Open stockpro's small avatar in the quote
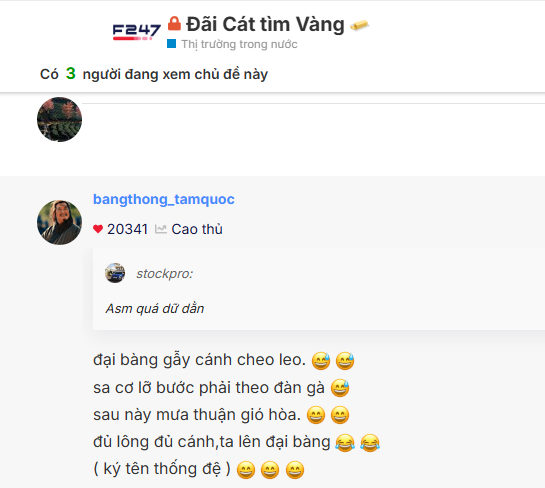The width and height of the screenshot is (545, 488). pyautogui.click(x=115, y=273)
